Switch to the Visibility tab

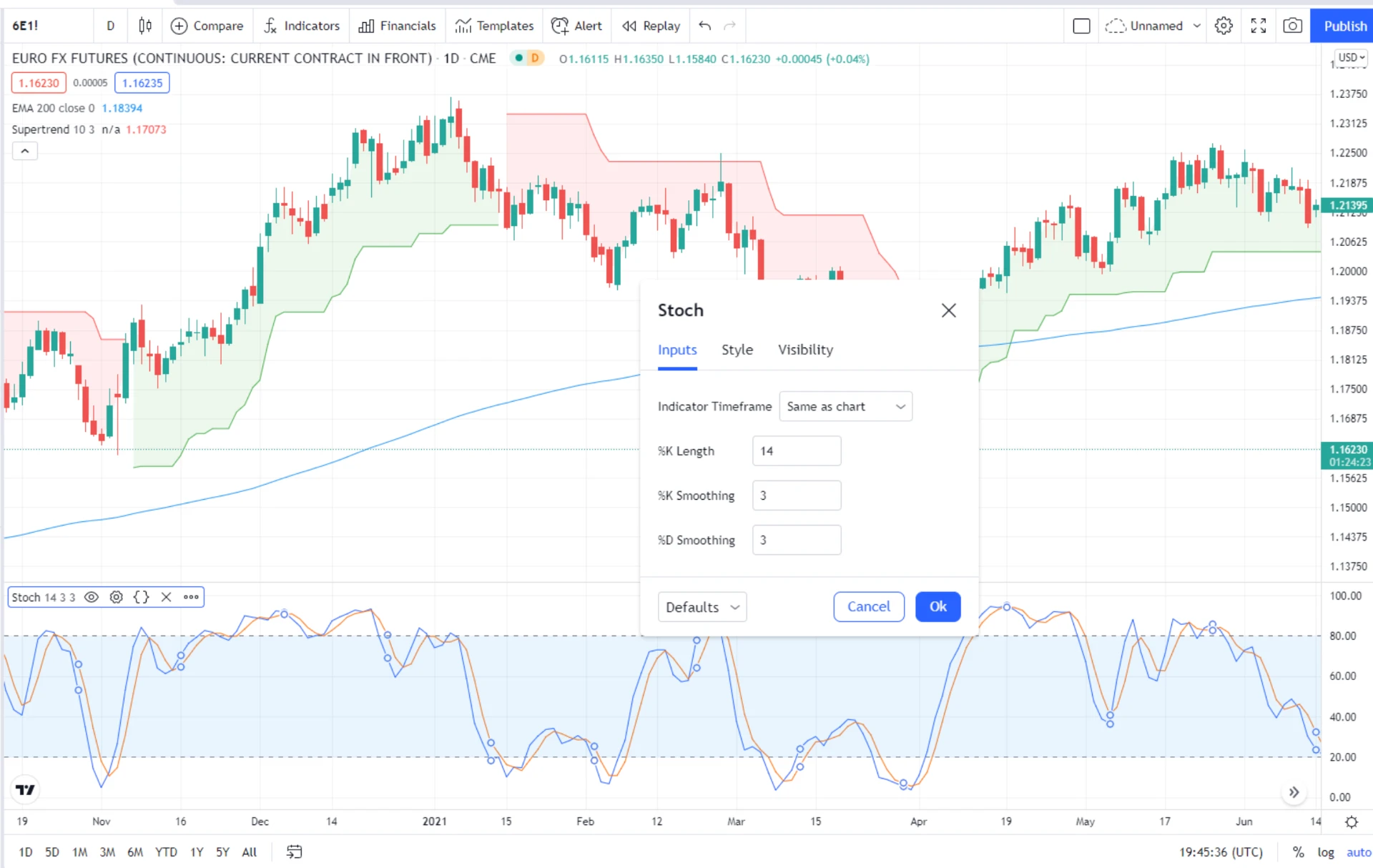805,350
